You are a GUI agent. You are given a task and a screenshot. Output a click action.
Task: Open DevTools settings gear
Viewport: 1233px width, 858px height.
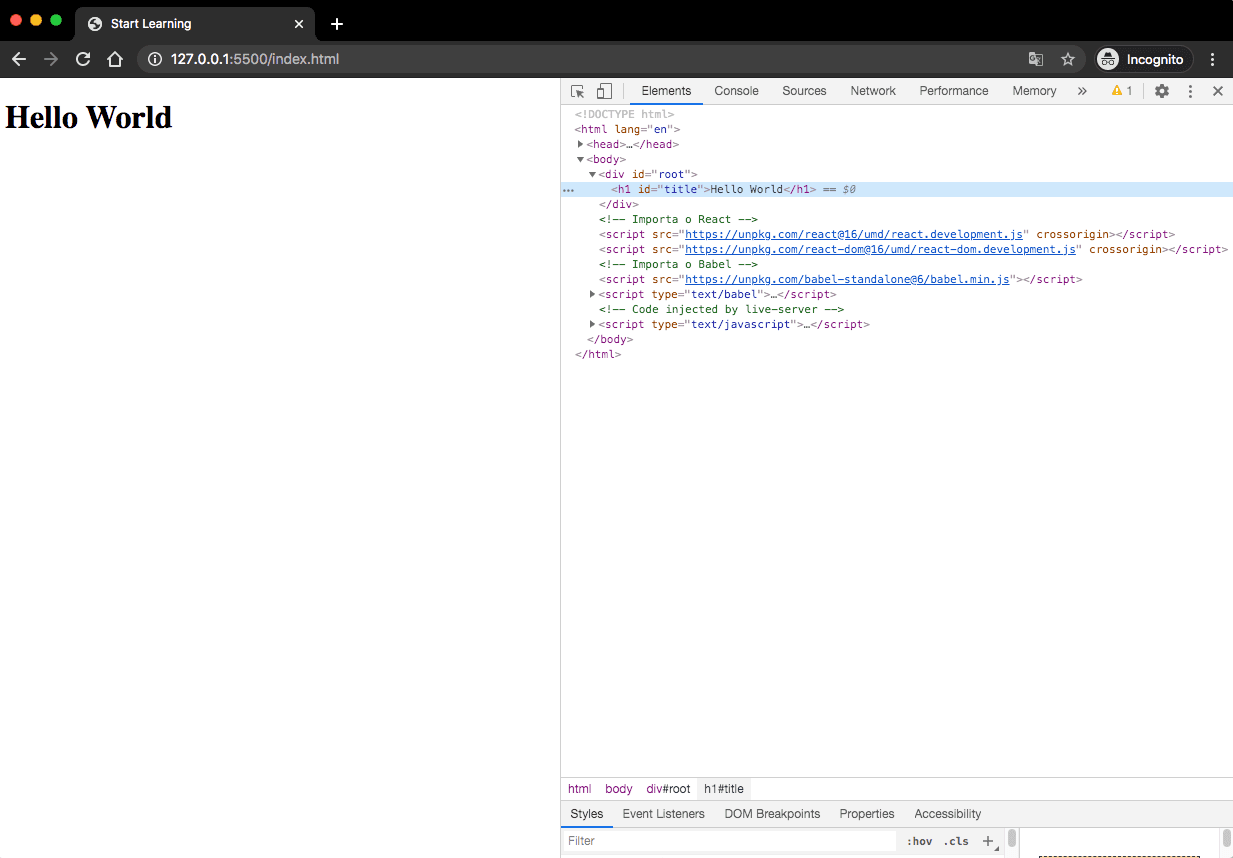[x=1161, y=90]
